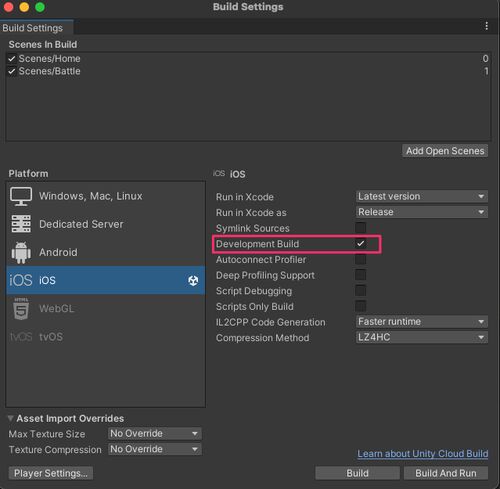Select the Dedicated Server platform
This screenshot has height=489, width=500.
105,224
